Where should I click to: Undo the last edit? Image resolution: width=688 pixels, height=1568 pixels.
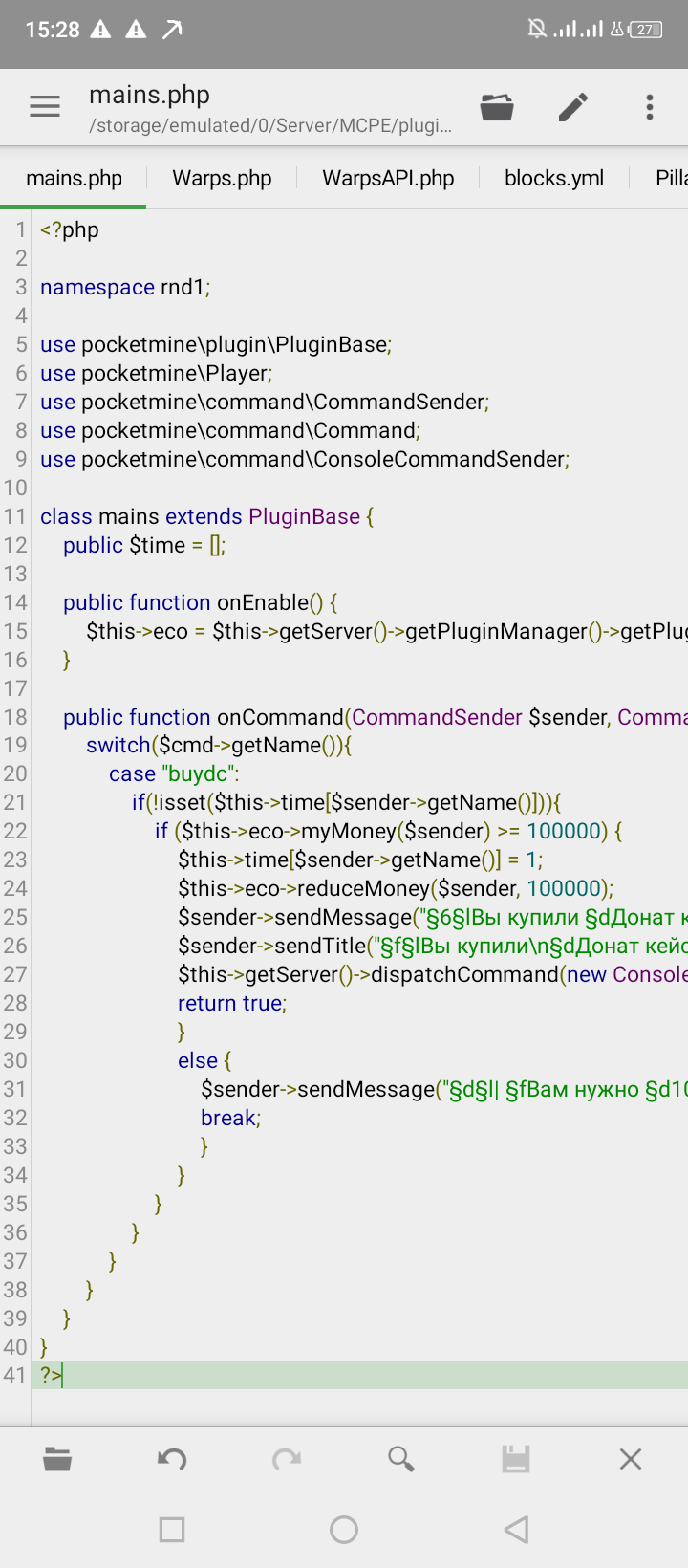pyautogui.click(x=172, y=1459)
